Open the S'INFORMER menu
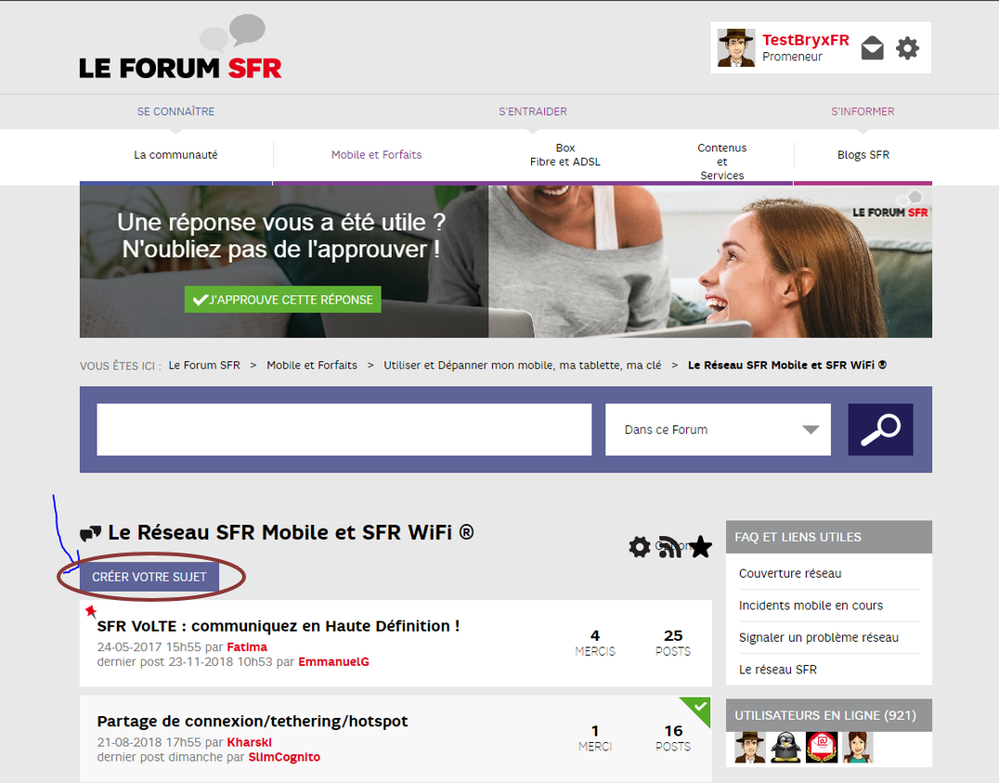Screen dimensions: 999x783 862,111
